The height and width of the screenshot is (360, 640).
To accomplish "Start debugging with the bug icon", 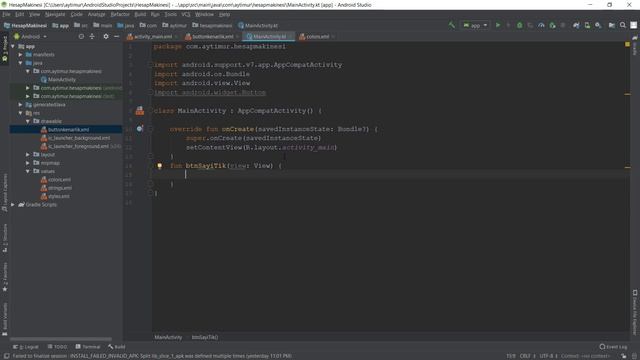I will click(519, 25).
